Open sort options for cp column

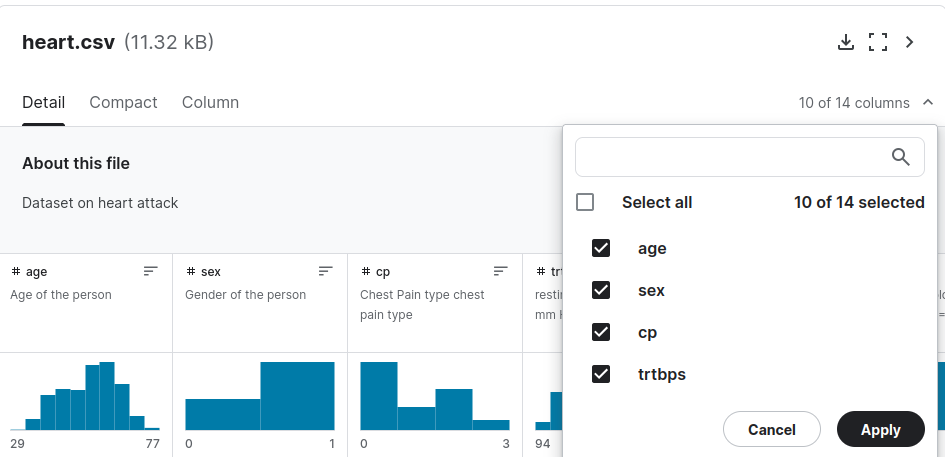pyautogui.click(x=501, y=271)
